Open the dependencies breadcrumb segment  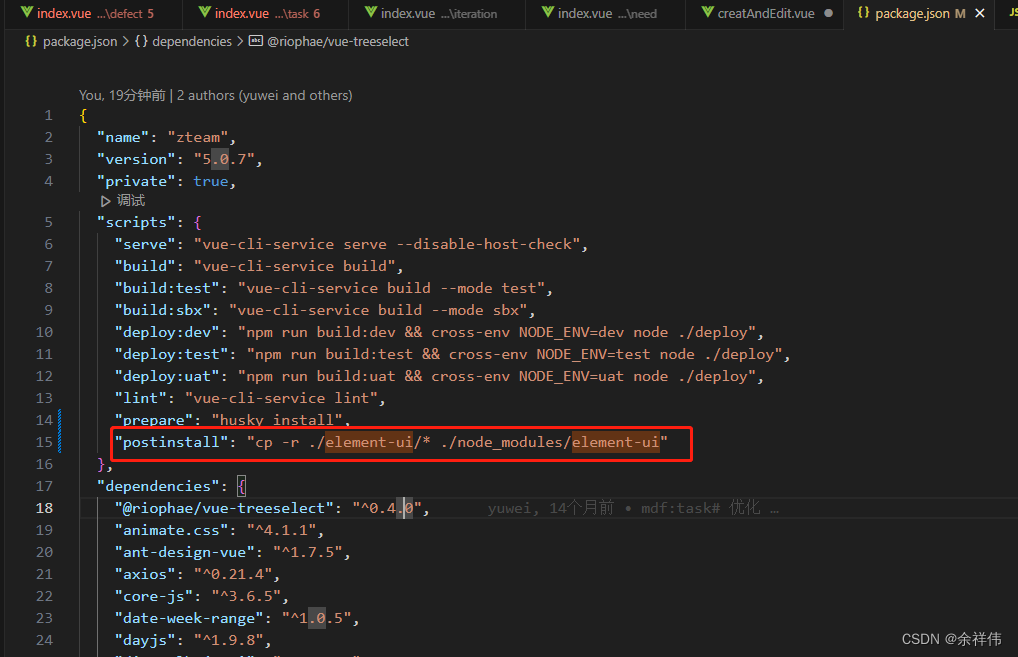[x=192, y=42]
